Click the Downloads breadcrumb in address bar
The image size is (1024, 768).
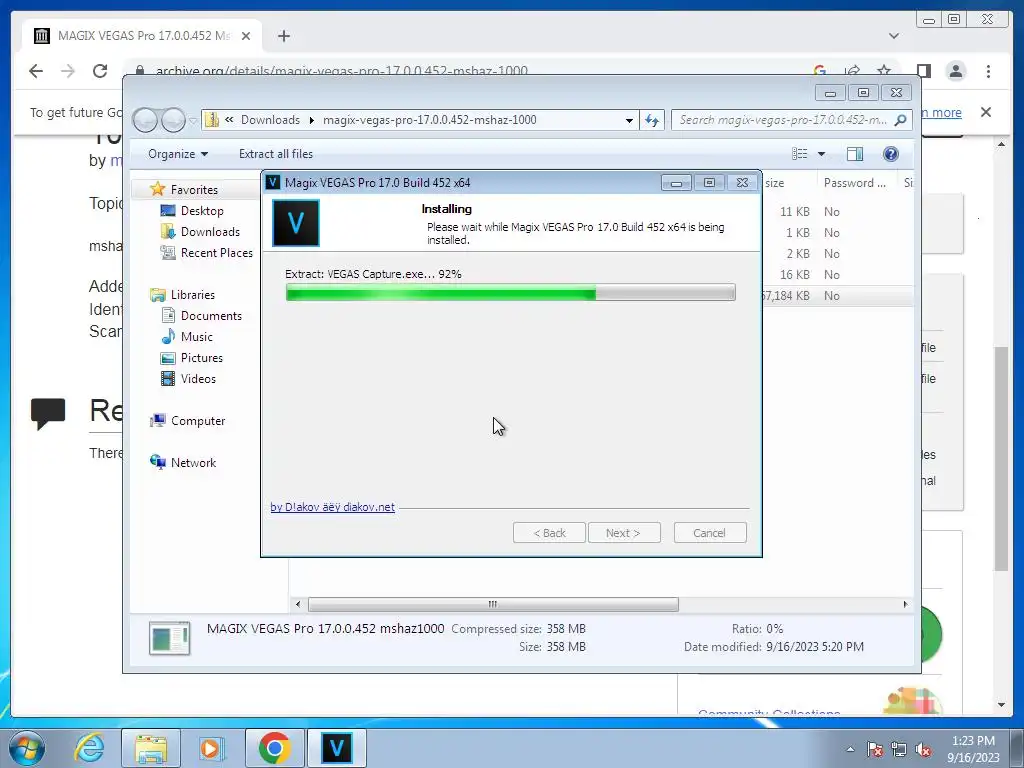coord(270,120)
